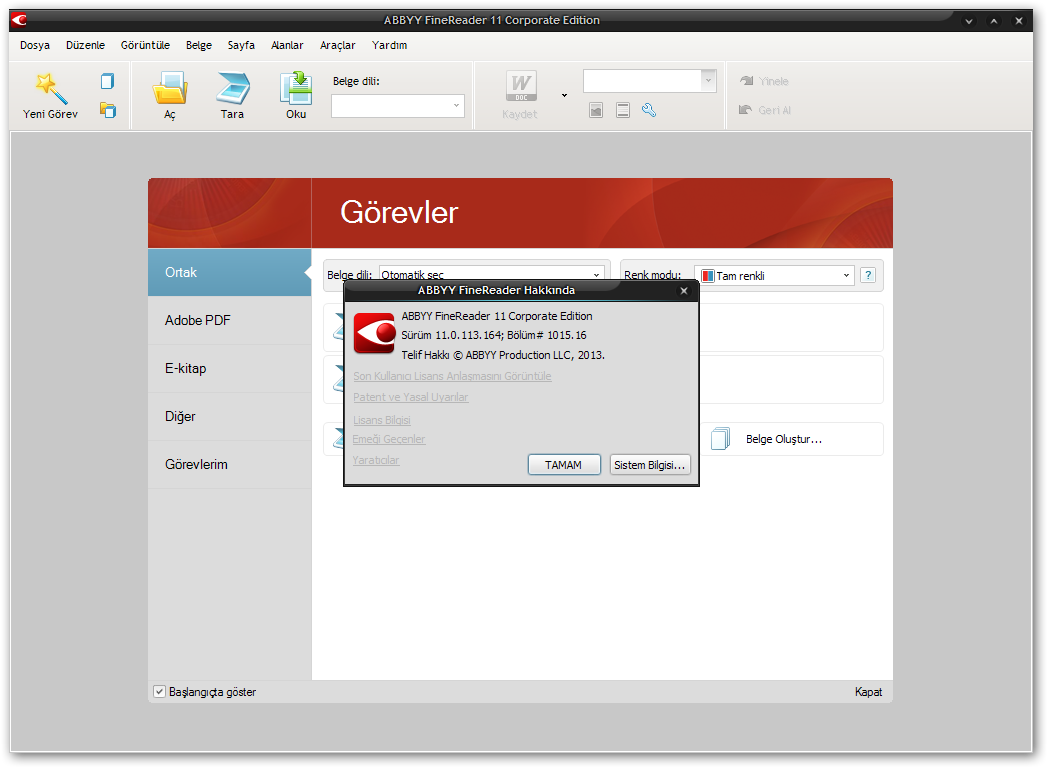
Task: Select the Görevlerim tasks tab
Action: [229, 465]
